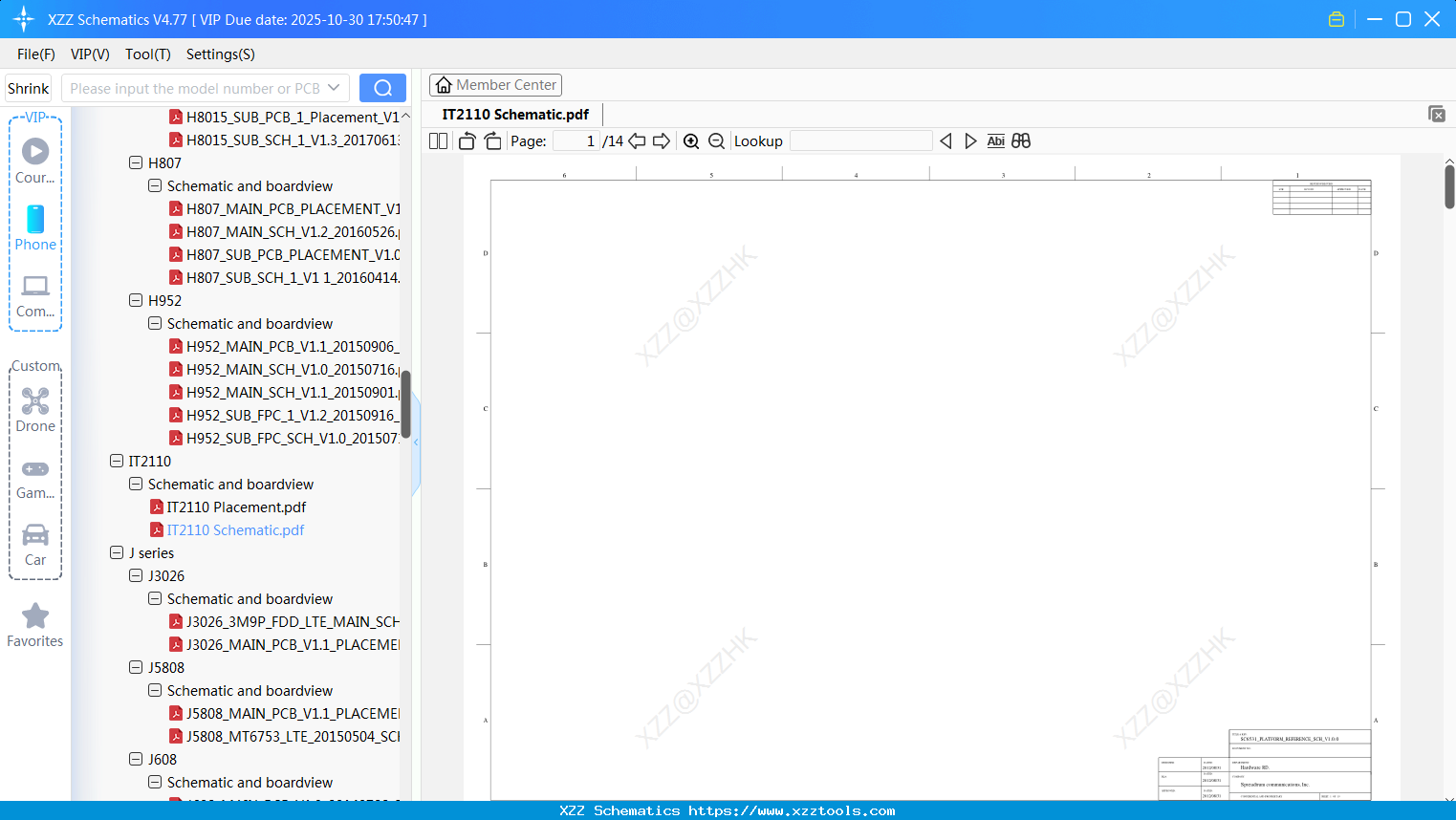This screenshot has height=820, width=1456.
Task: Open the Drone schematics category
Action: 35,400
